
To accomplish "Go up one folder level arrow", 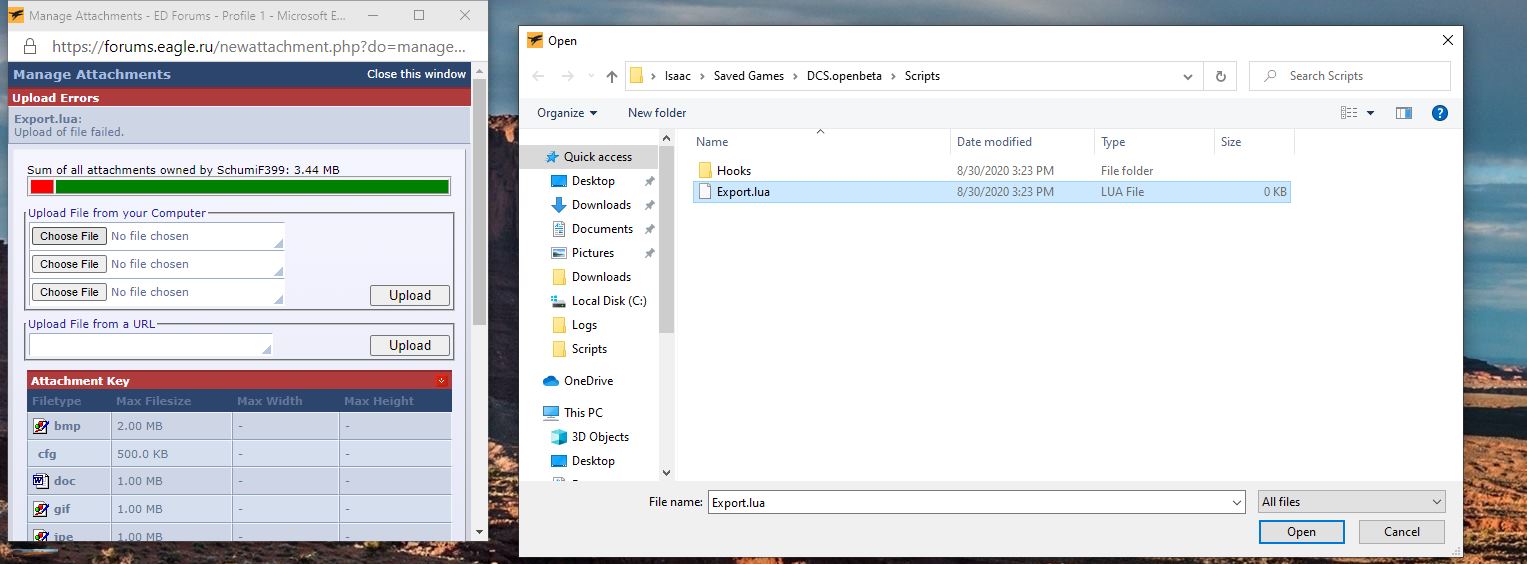I will [x=612, y=76].
